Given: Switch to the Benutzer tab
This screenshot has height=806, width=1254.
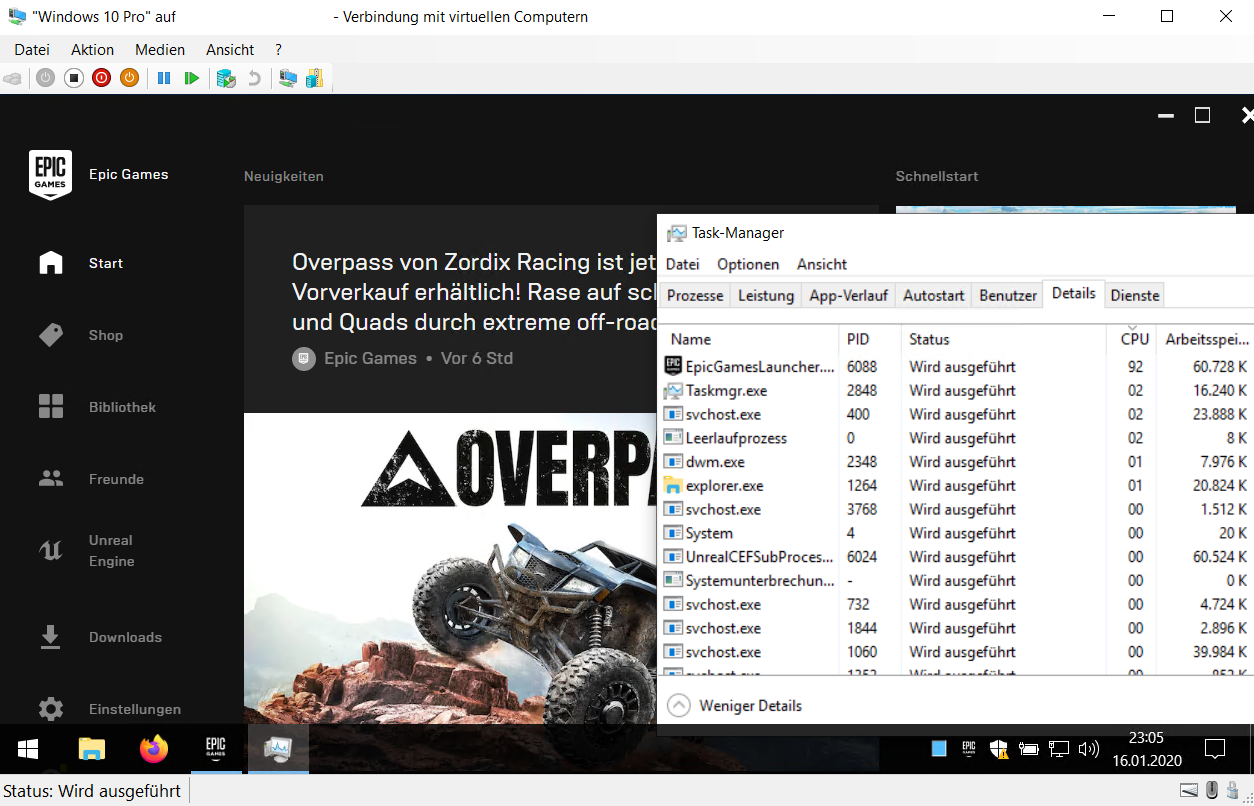Looking at the screenshot, I should (1008, 295).
